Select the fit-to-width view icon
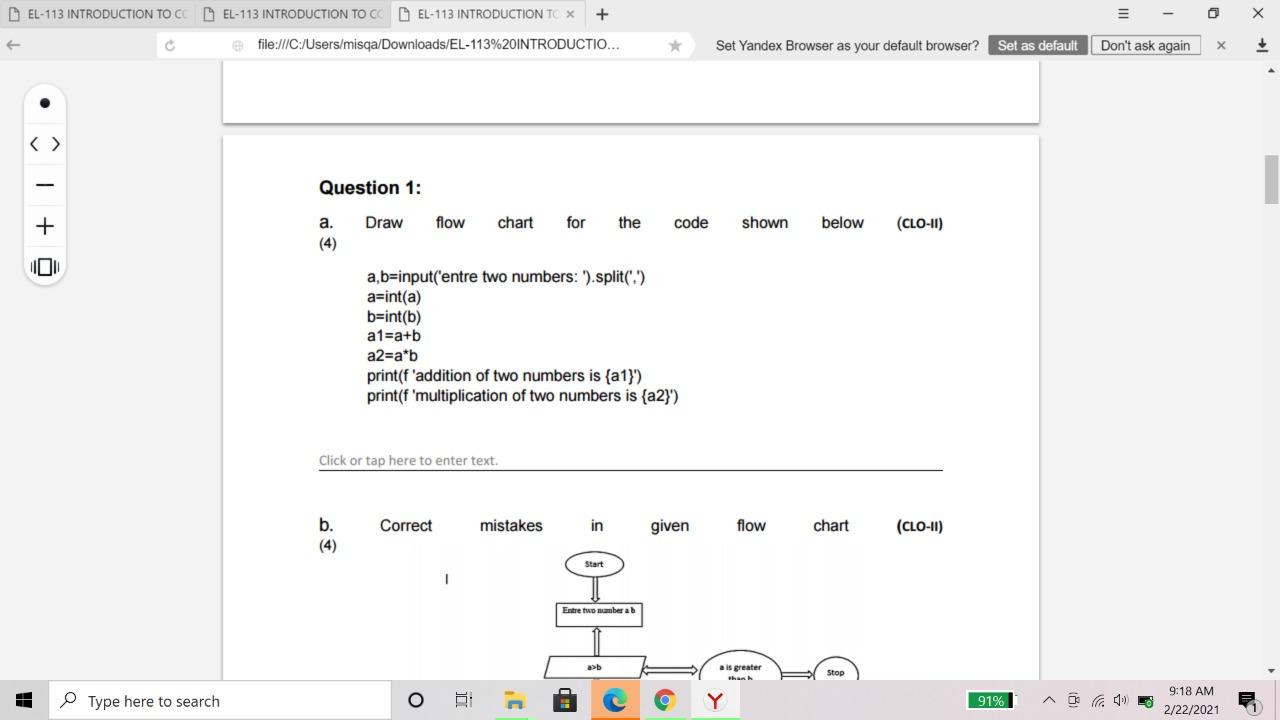Viewport: 1280px width, 720px height. (44, 266)
